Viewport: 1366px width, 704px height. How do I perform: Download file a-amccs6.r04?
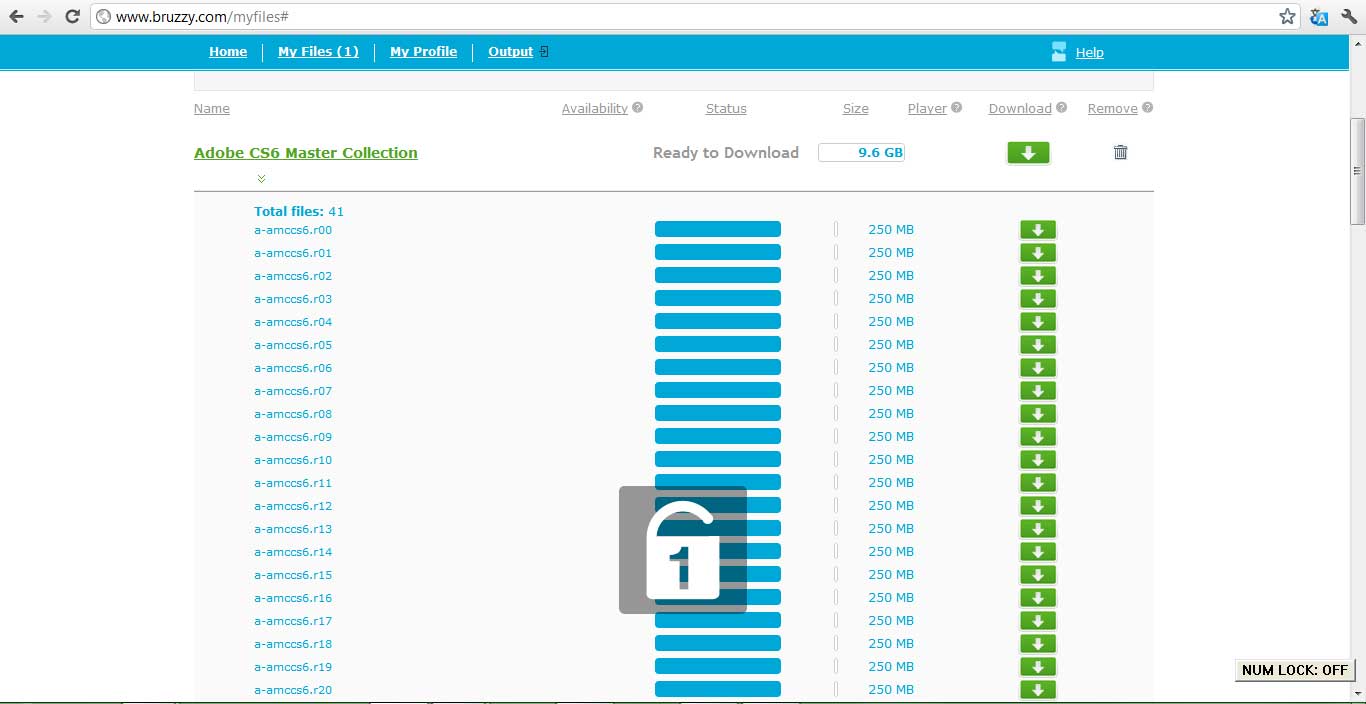(1038, 322)
